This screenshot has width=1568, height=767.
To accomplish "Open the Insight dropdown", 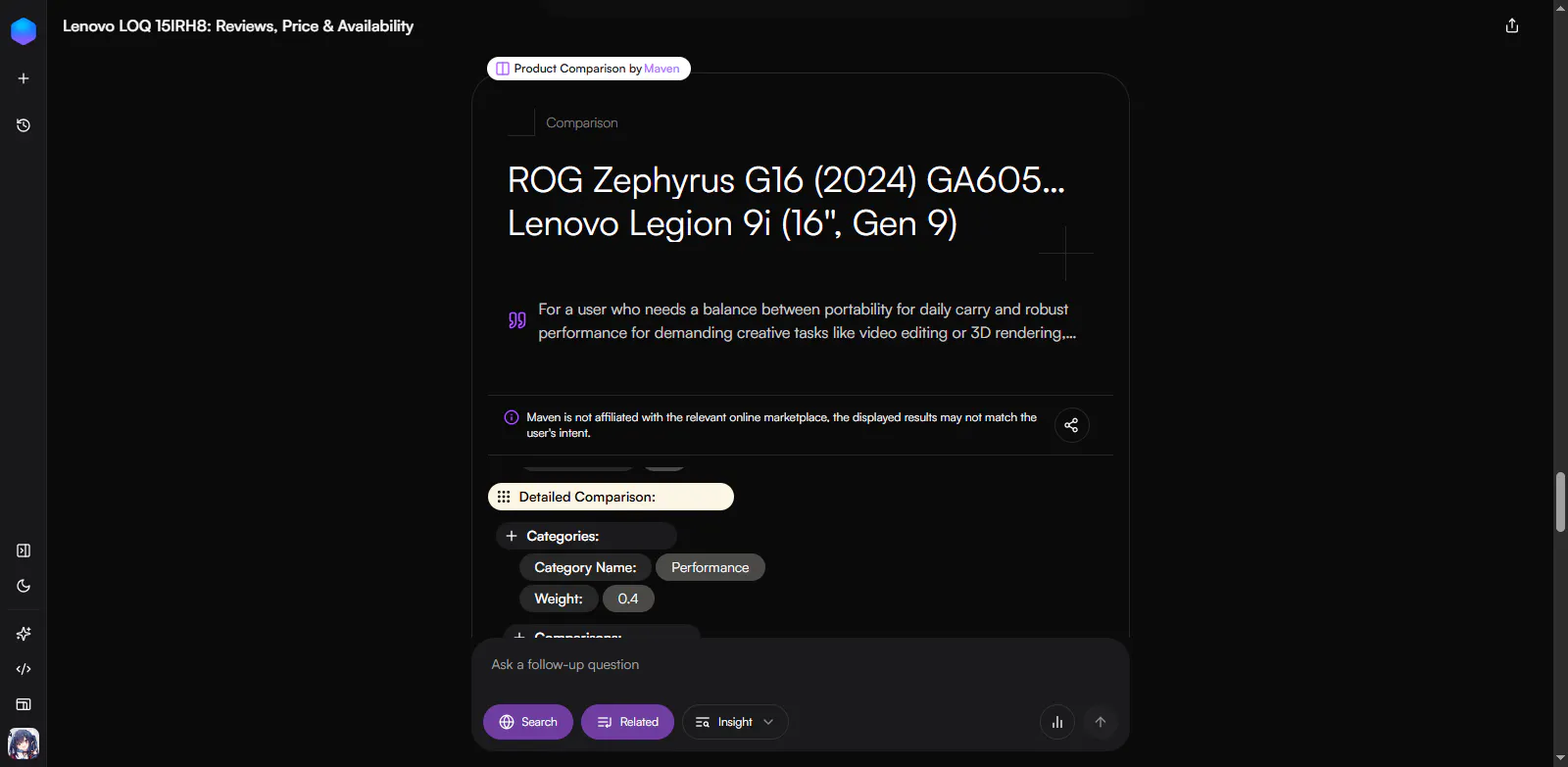I will coord(735,722).
